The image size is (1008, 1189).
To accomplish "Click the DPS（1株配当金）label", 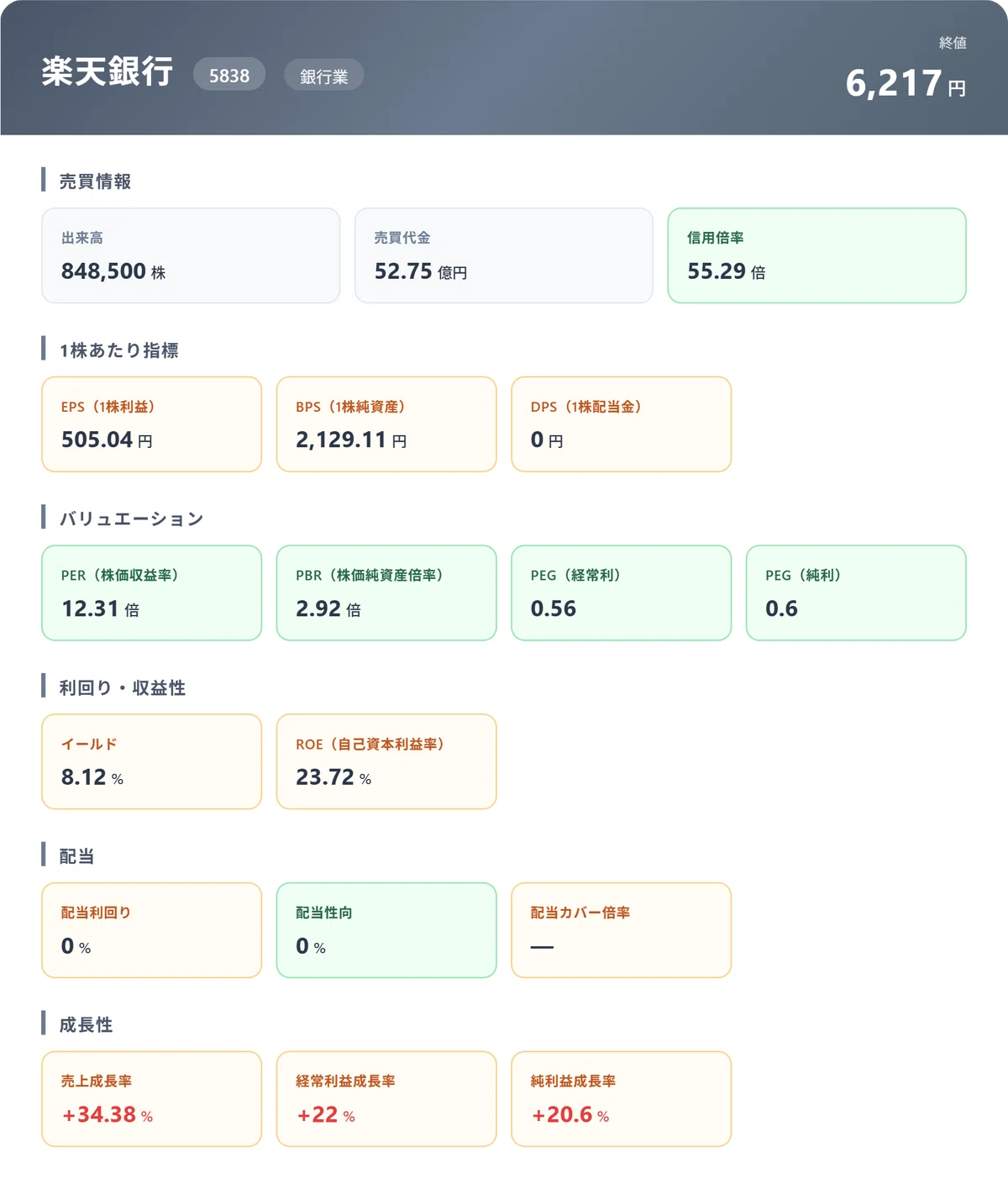I will pos(586,407).
